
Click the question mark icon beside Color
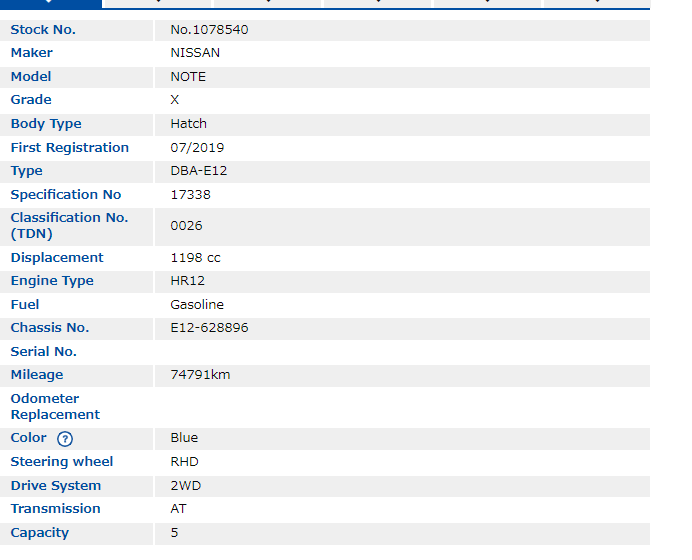65,439
